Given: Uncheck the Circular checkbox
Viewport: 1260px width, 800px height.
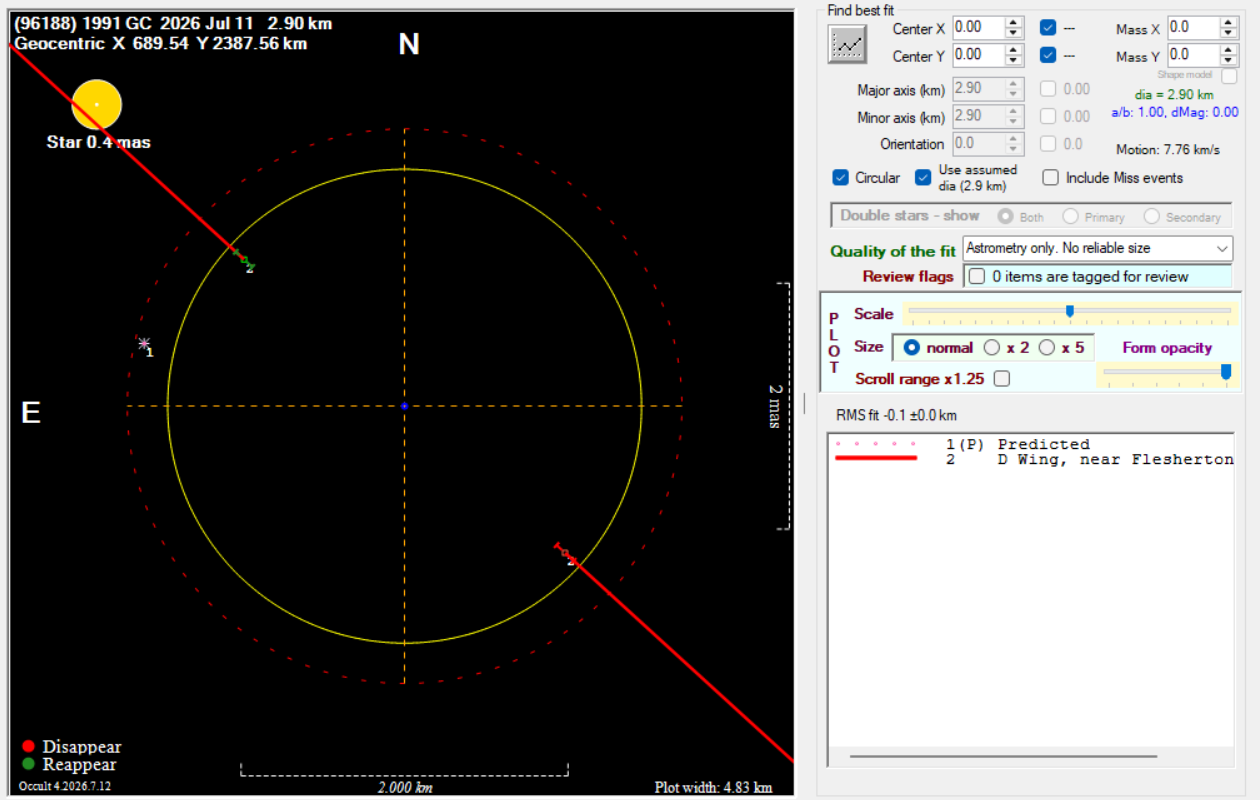Looking at the screenshot, I should (x=841, y=178).
